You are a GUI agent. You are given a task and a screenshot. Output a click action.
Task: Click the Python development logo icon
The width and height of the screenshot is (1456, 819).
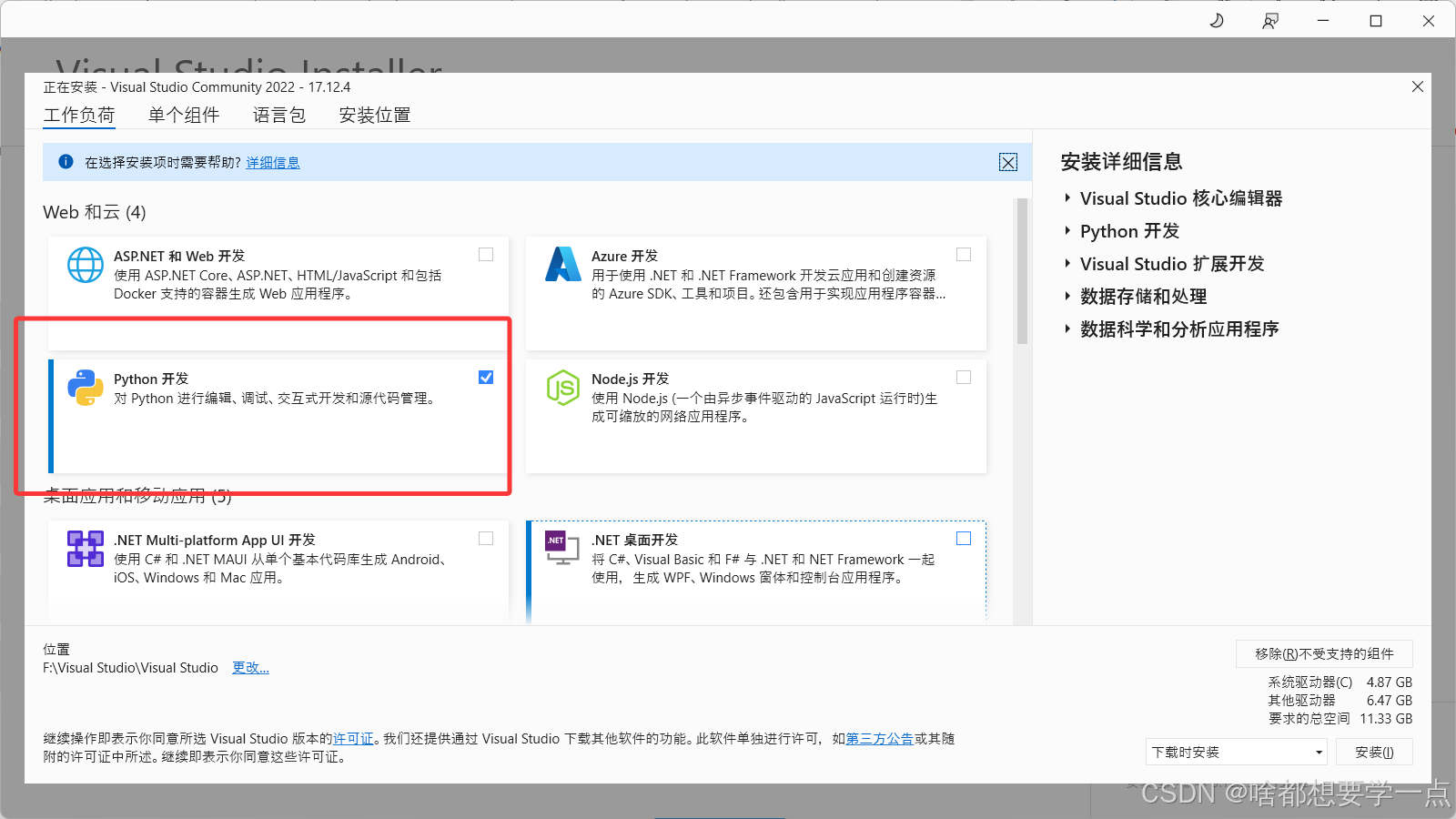click(x=86, y=388)
